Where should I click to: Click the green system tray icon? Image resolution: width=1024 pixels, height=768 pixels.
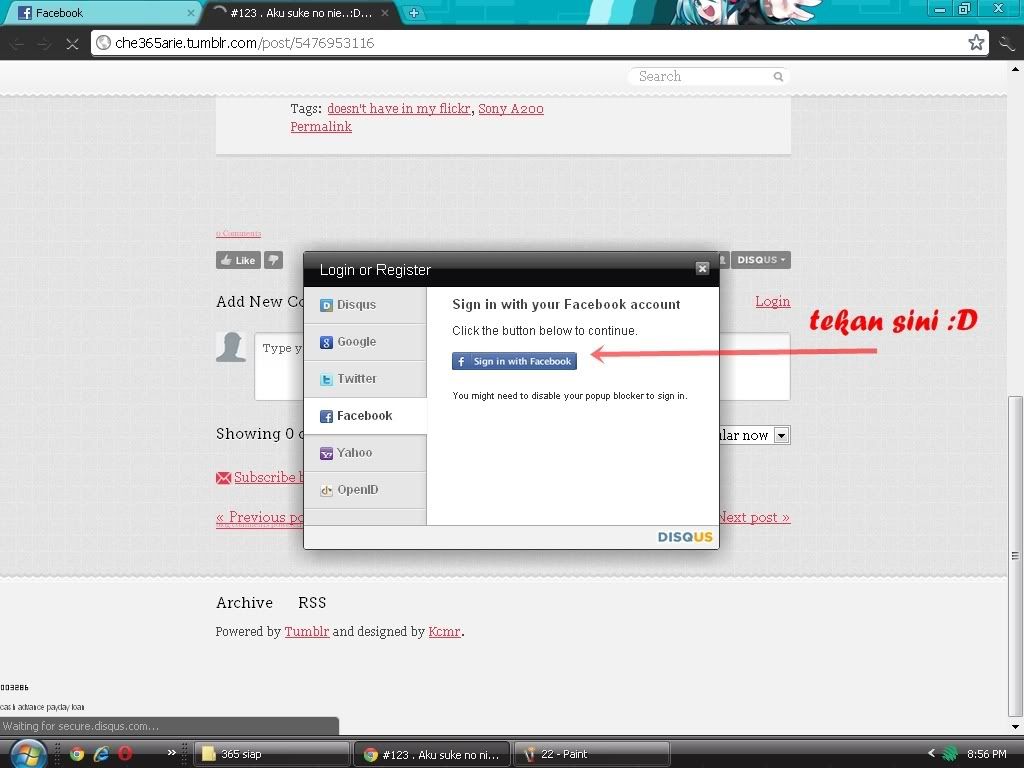(950, 754)
